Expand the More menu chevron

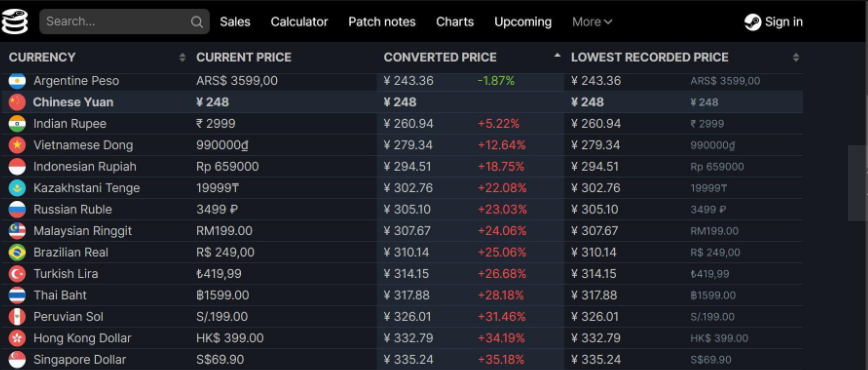[608, 22]
